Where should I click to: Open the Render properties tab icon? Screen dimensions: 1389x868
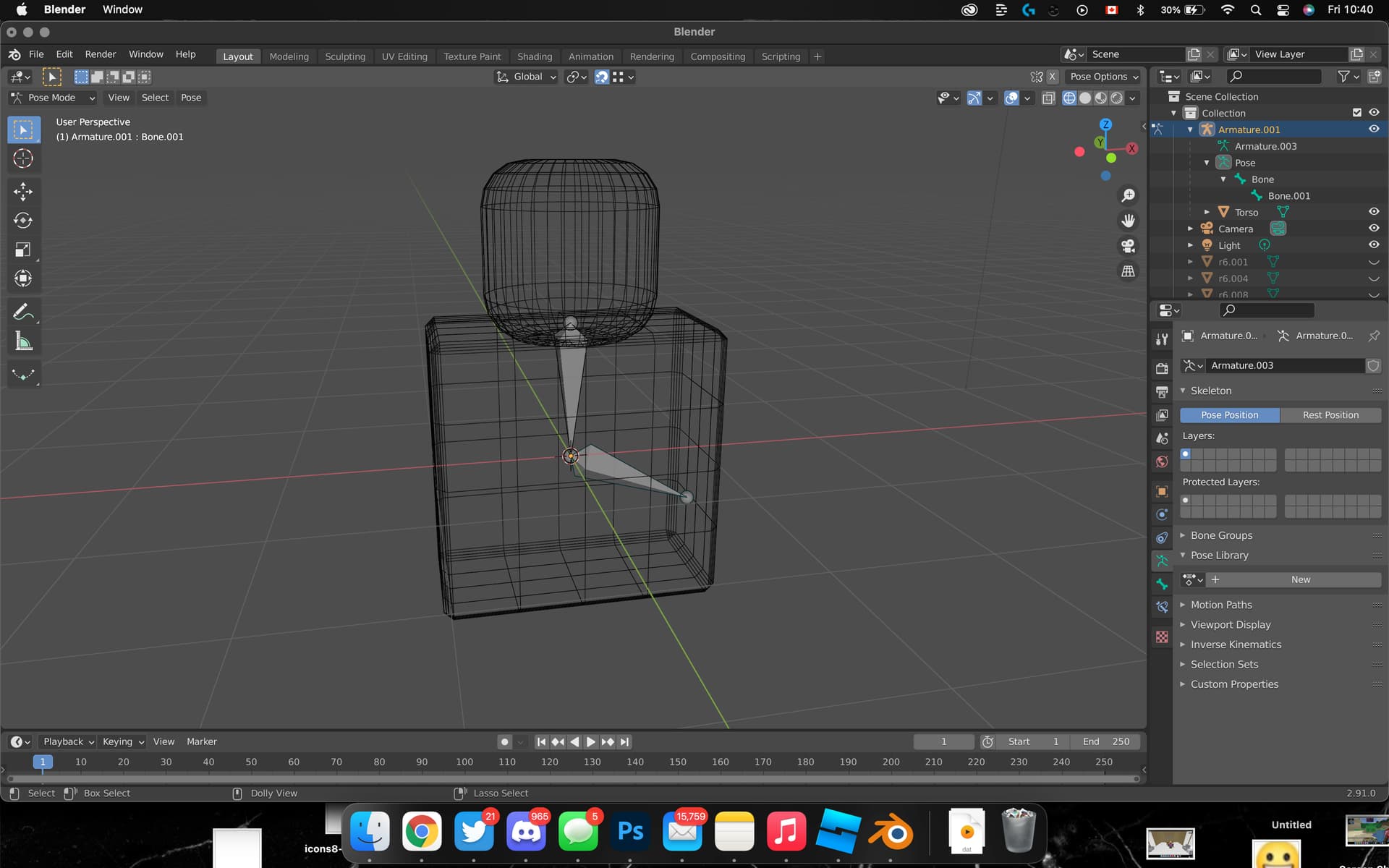[x=1162, y=368]
